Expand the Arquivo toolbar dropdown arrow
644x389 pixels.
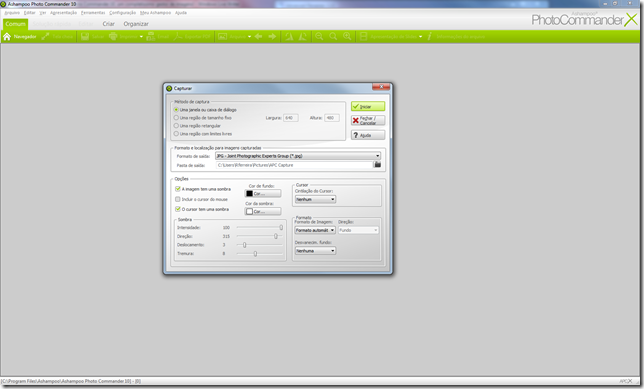pyautogui.click(x=249, y=37)
